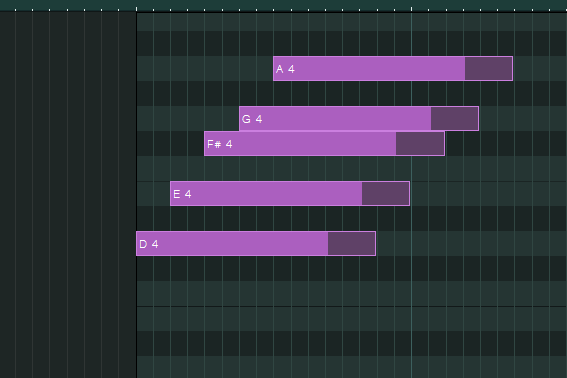The width and height of the screenshot is (567, 378).
Task: Select the E 4 note block
Action: pos(290,194)
